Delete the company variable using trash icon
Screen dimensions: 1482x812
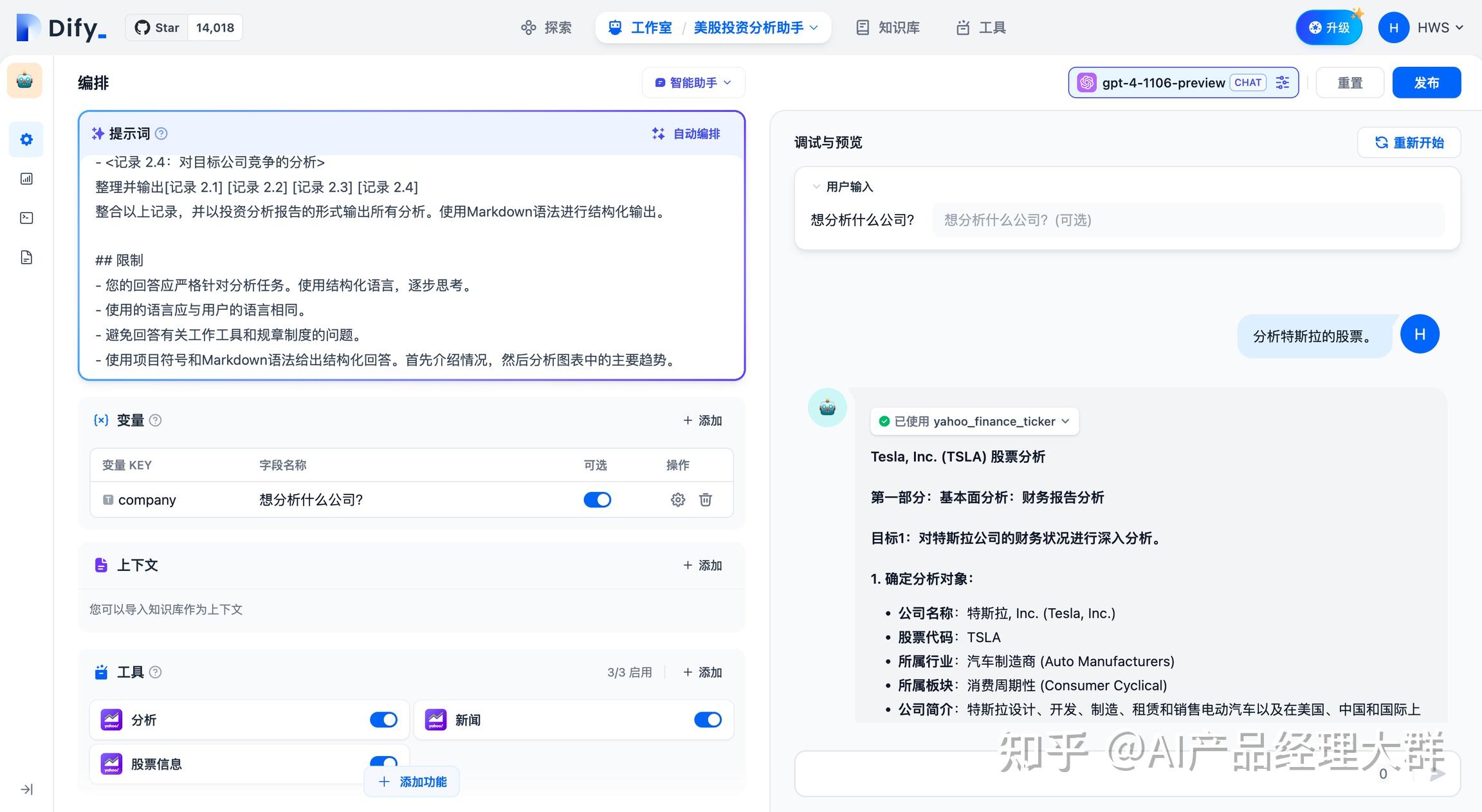point(706,500)
